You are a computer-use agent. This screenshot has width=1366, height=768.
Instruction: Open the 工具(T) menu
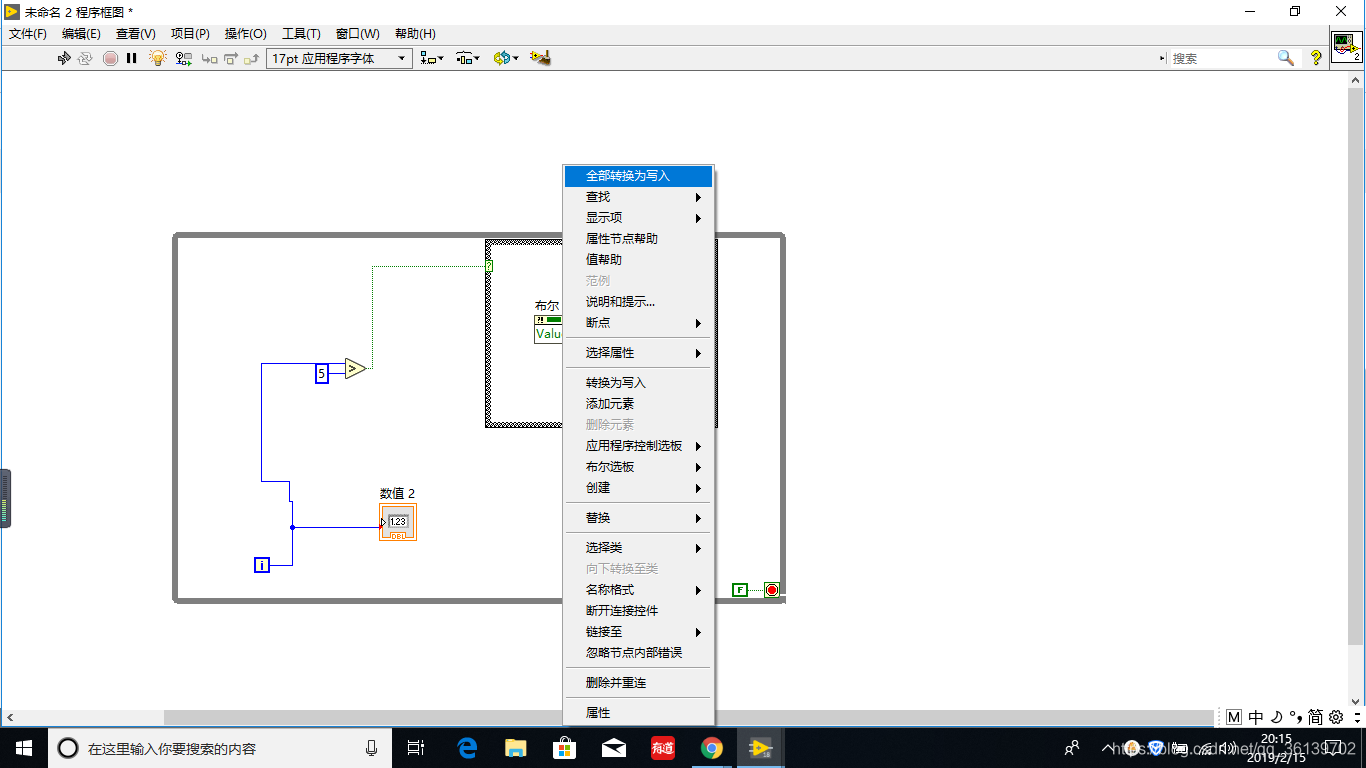(301, 33)
